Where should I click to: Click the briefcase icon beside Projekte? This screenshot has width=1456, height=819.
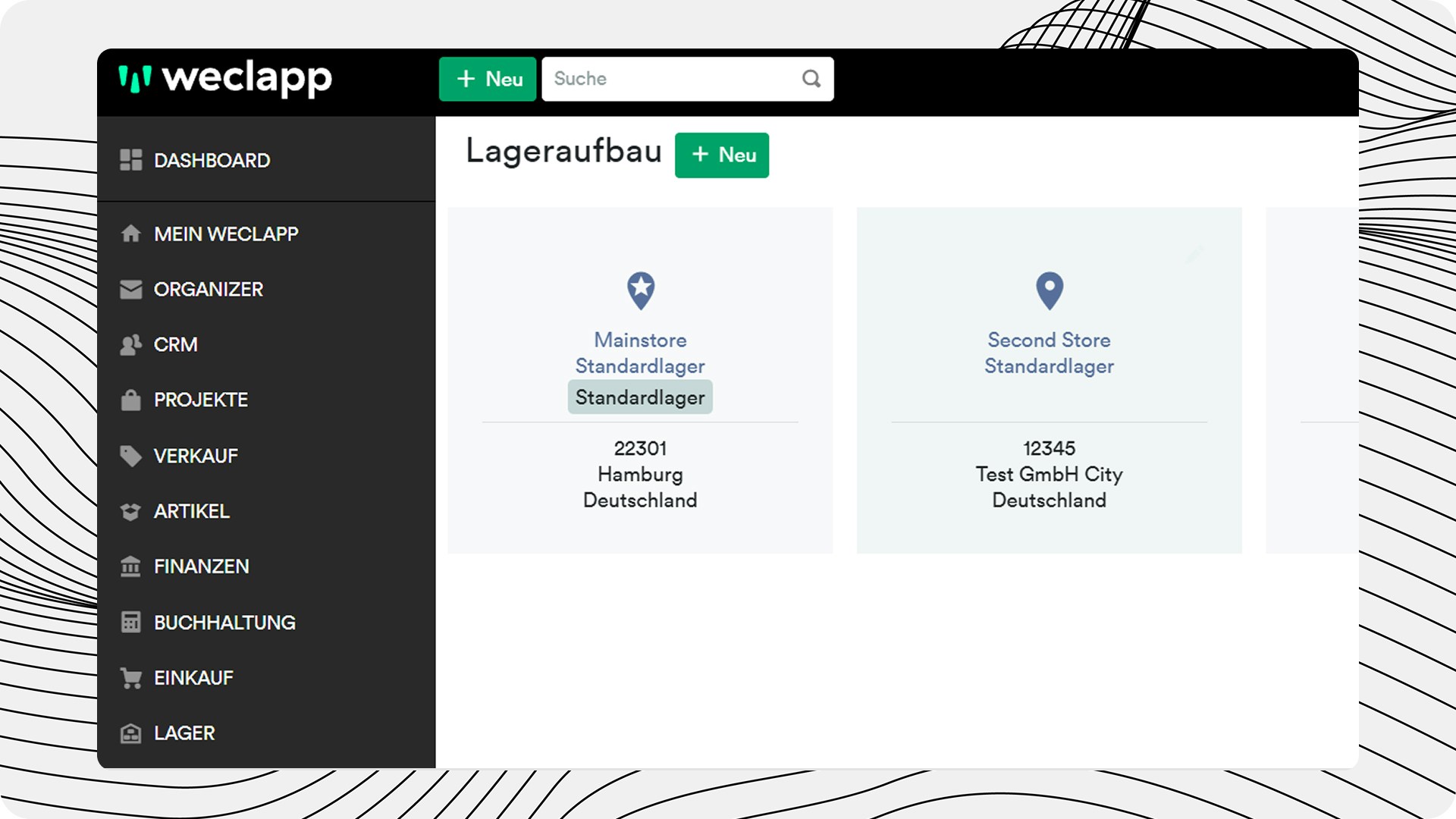pyautogui.click(x=130, y=400)
